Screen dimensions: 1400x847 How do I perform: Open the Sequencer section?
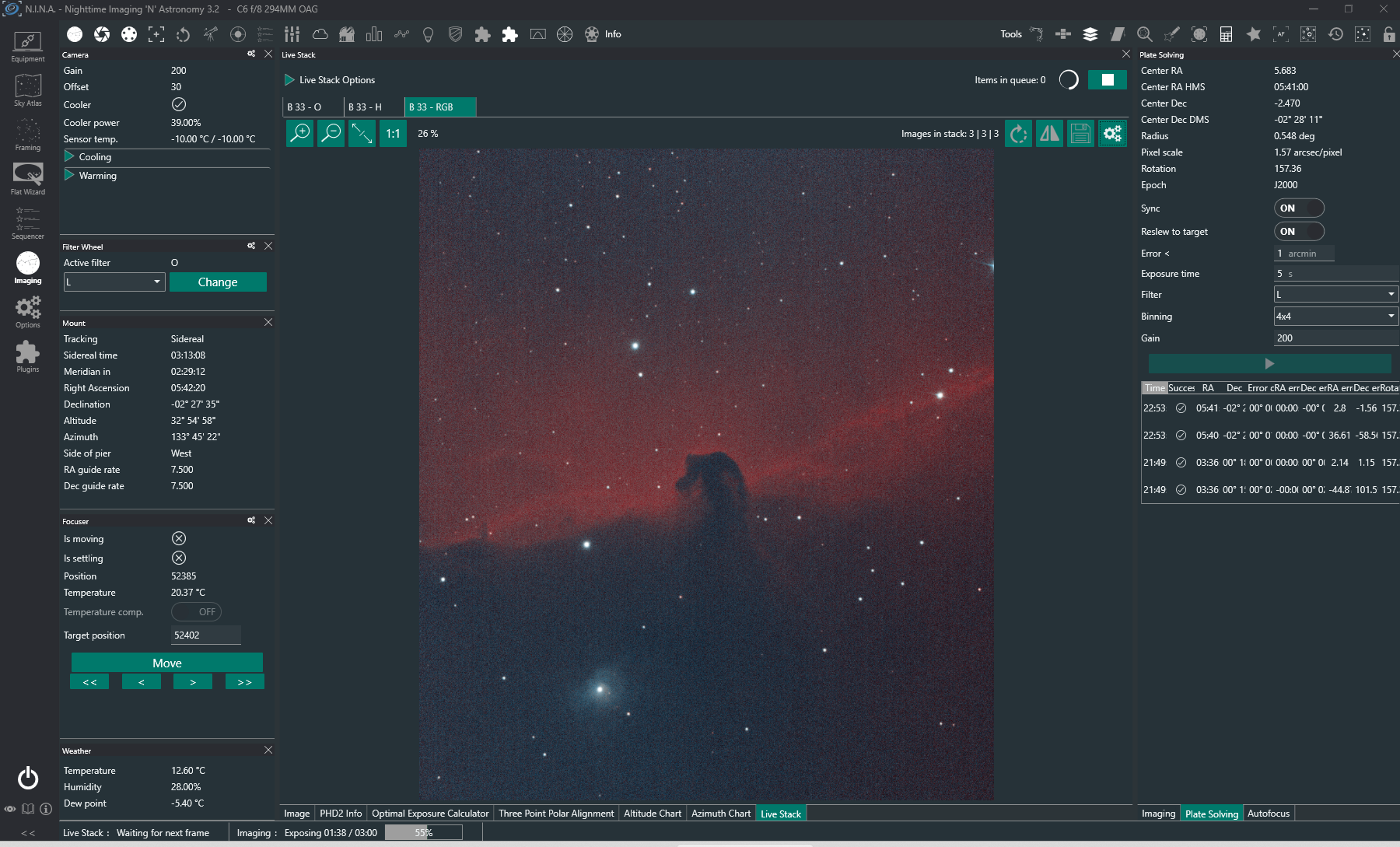28,224
